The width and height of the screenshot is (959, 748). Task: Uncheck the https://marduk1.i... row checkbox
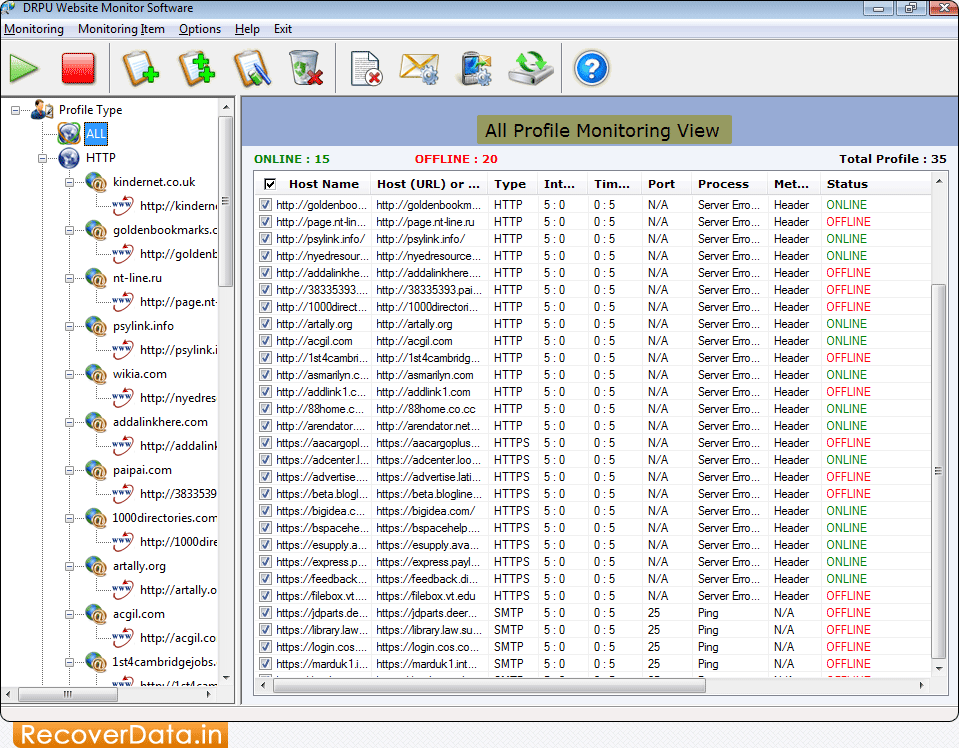coord(265,664)
